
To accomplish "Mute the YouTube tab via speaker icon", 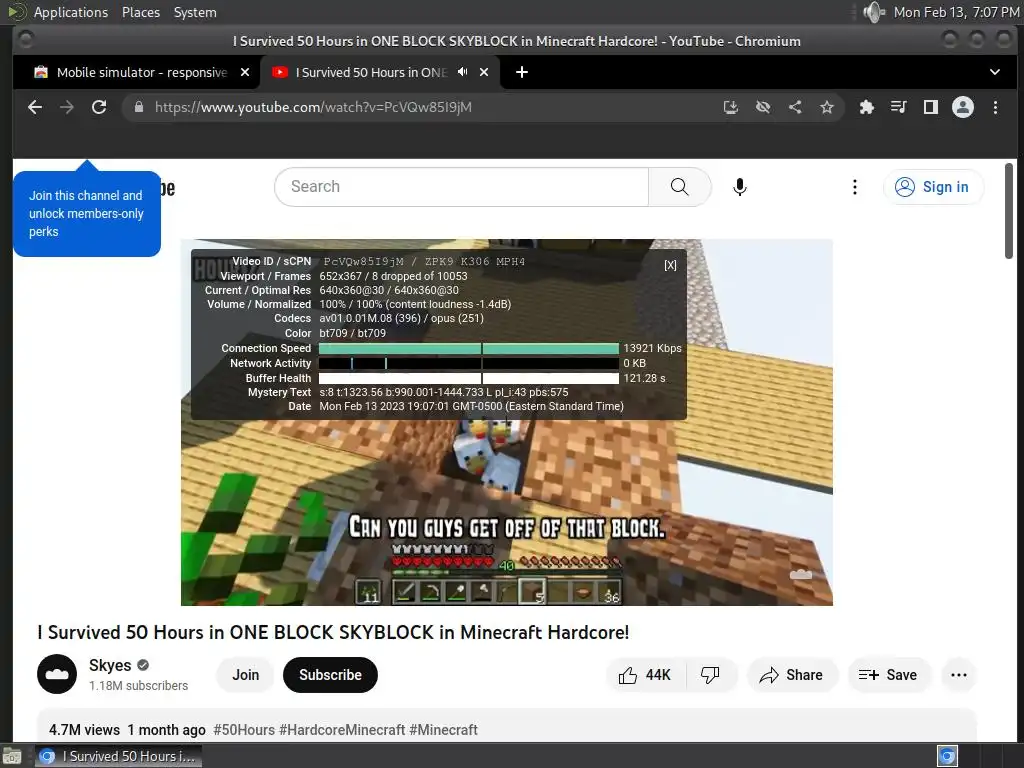I will pos(462,72).
